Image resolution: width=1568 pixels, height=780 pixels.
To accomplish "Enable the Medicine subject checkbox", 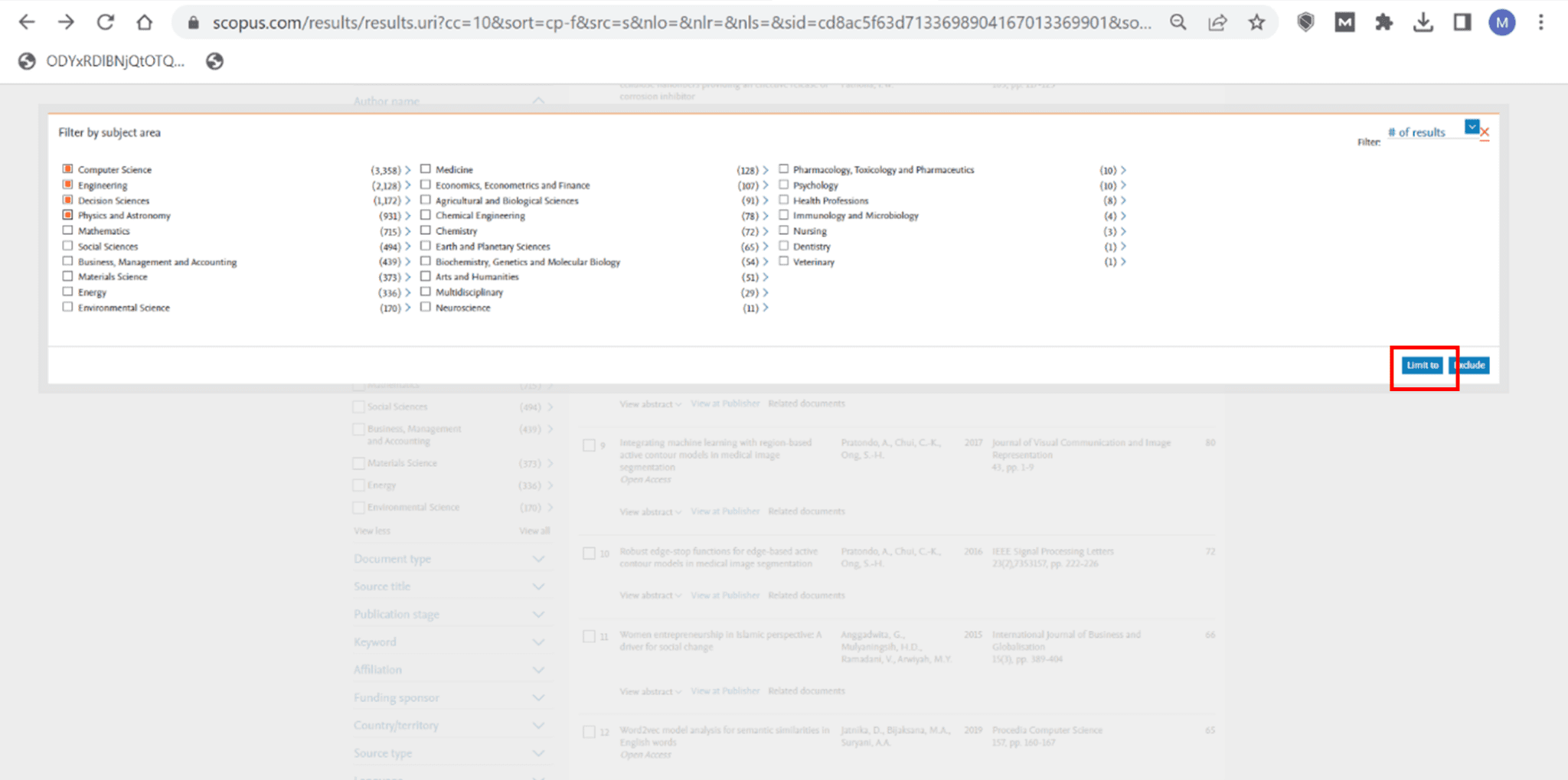I will point(426,169).
